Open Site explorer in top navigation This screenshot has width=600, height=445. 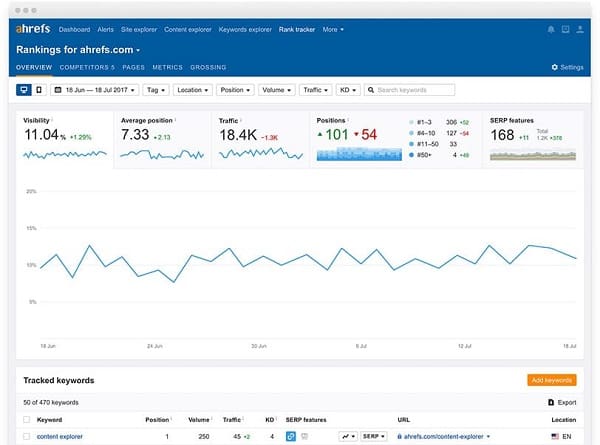pos(139,29)
